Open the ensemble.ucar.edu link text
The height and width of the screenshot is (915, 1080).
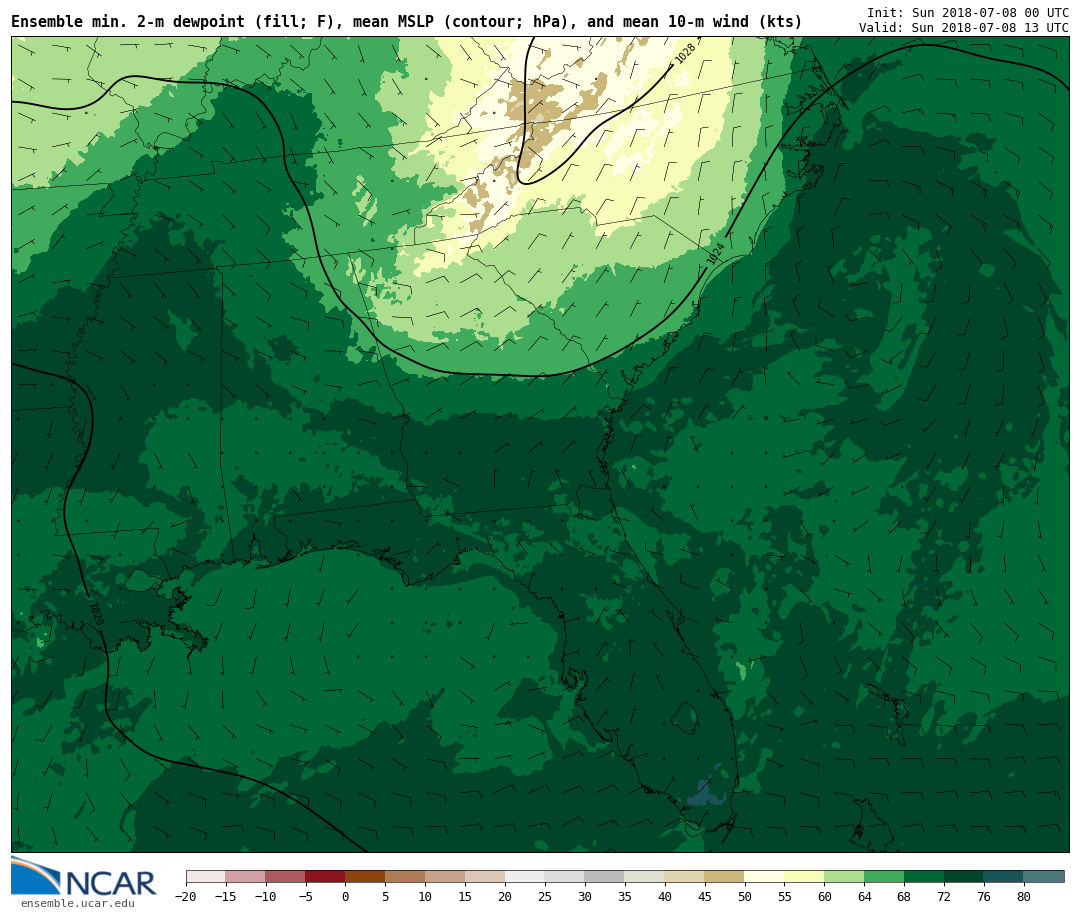(x=77, y=904)
